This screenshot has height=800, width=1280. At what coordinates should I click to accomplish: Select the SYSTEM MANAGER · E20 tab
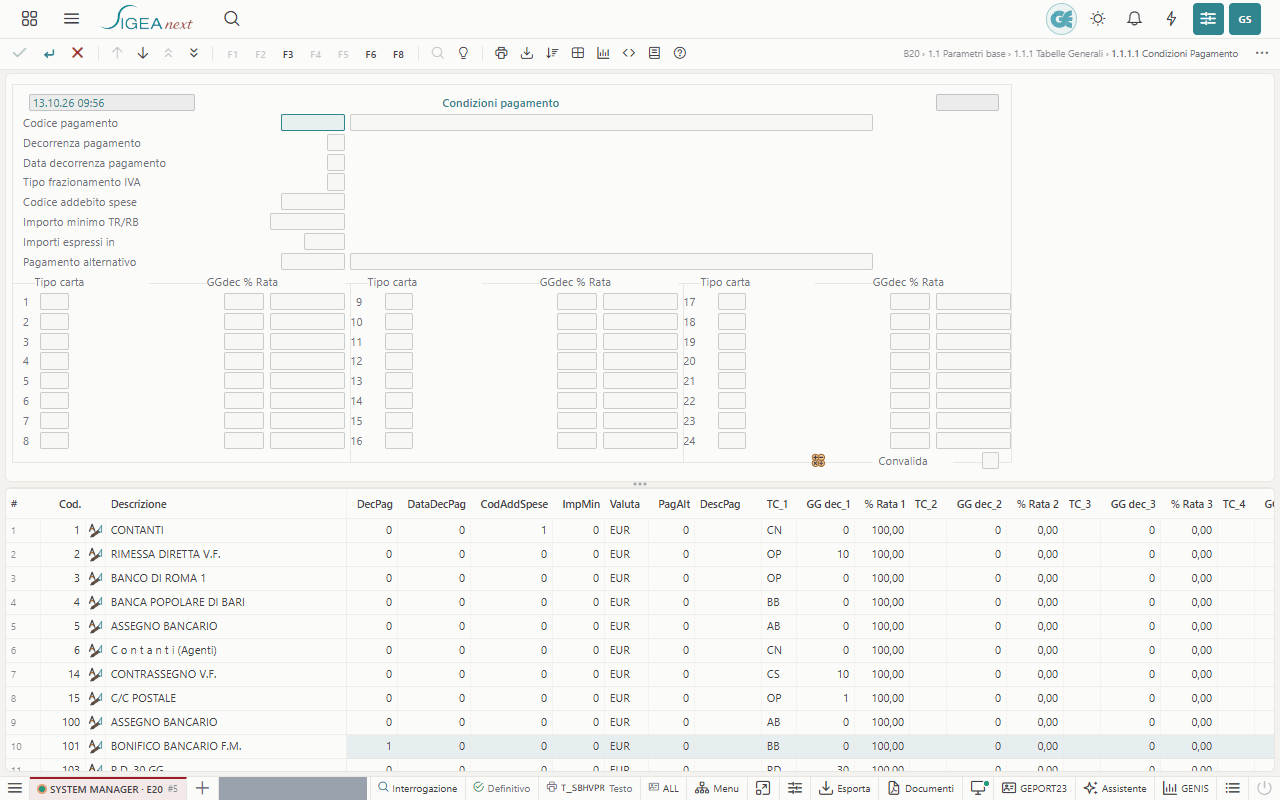(107, 788)
